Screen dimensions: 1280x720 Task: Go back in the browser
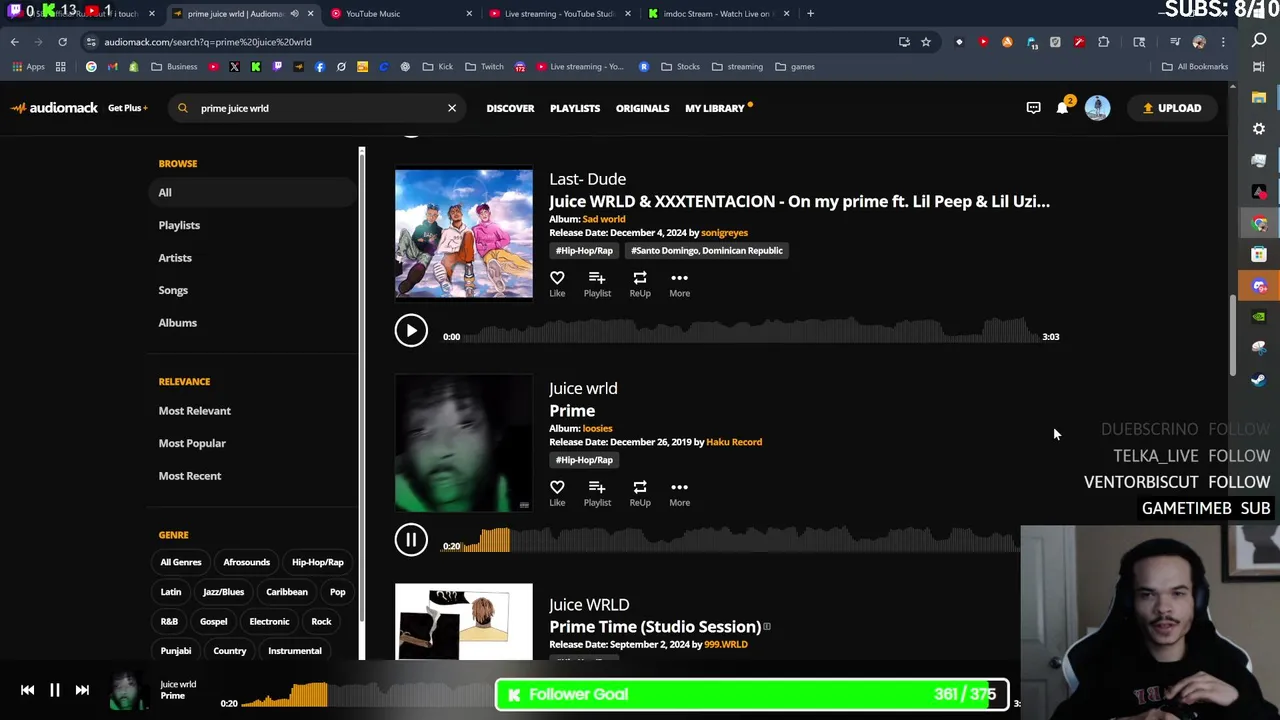14,42
